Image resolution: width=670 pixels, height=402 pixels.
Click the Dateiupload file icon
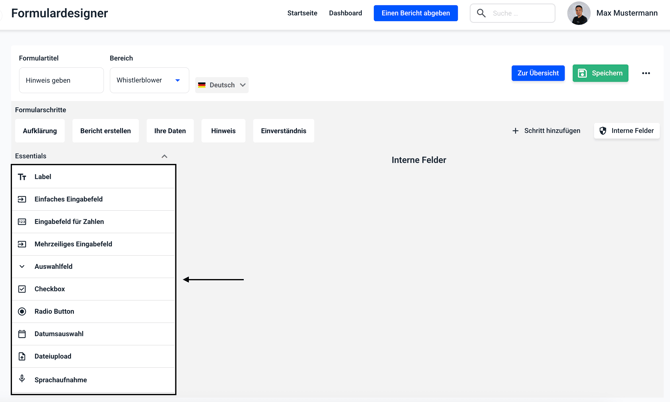[22, 356]
